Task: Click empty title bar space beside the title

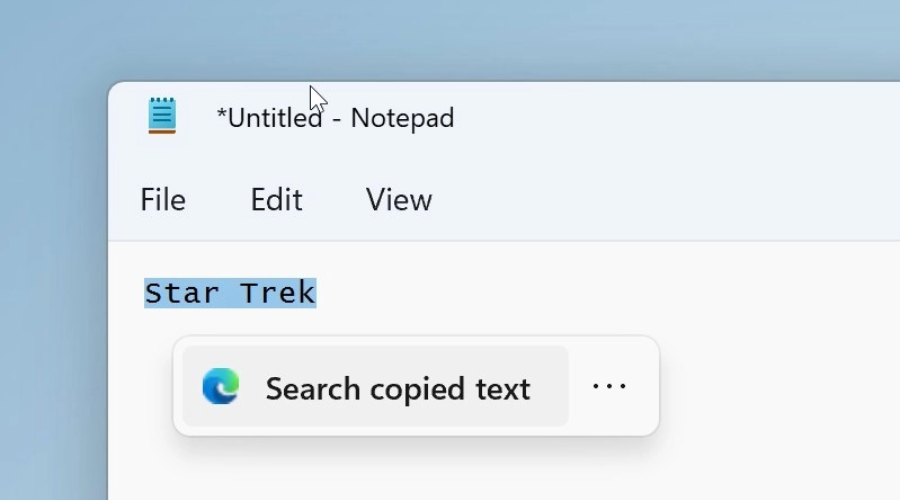Action: (x=660, y=118)
